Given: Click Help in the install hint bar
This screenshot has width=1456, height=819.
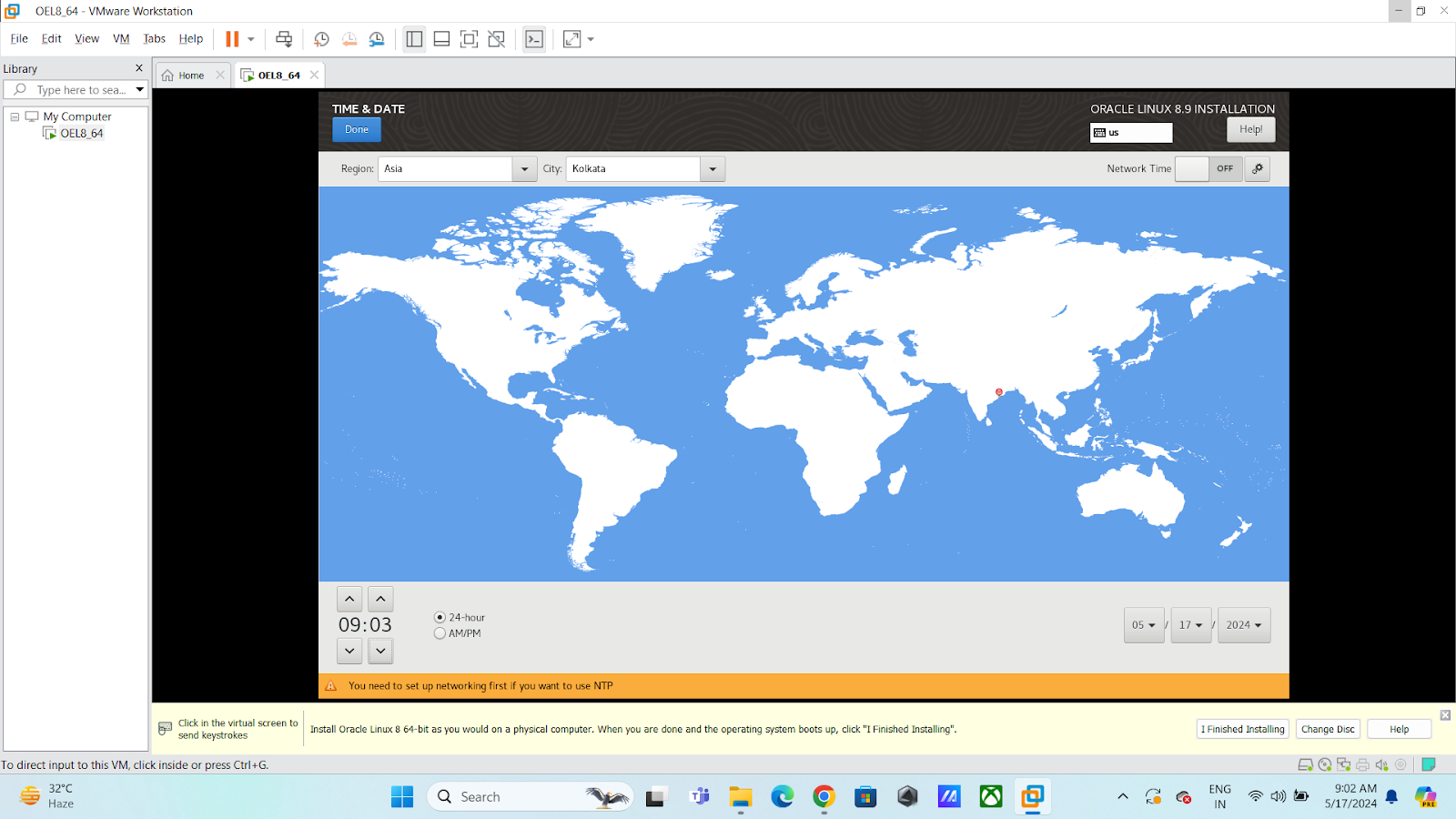Looking at the screenshot, I should click(1399, 729).
